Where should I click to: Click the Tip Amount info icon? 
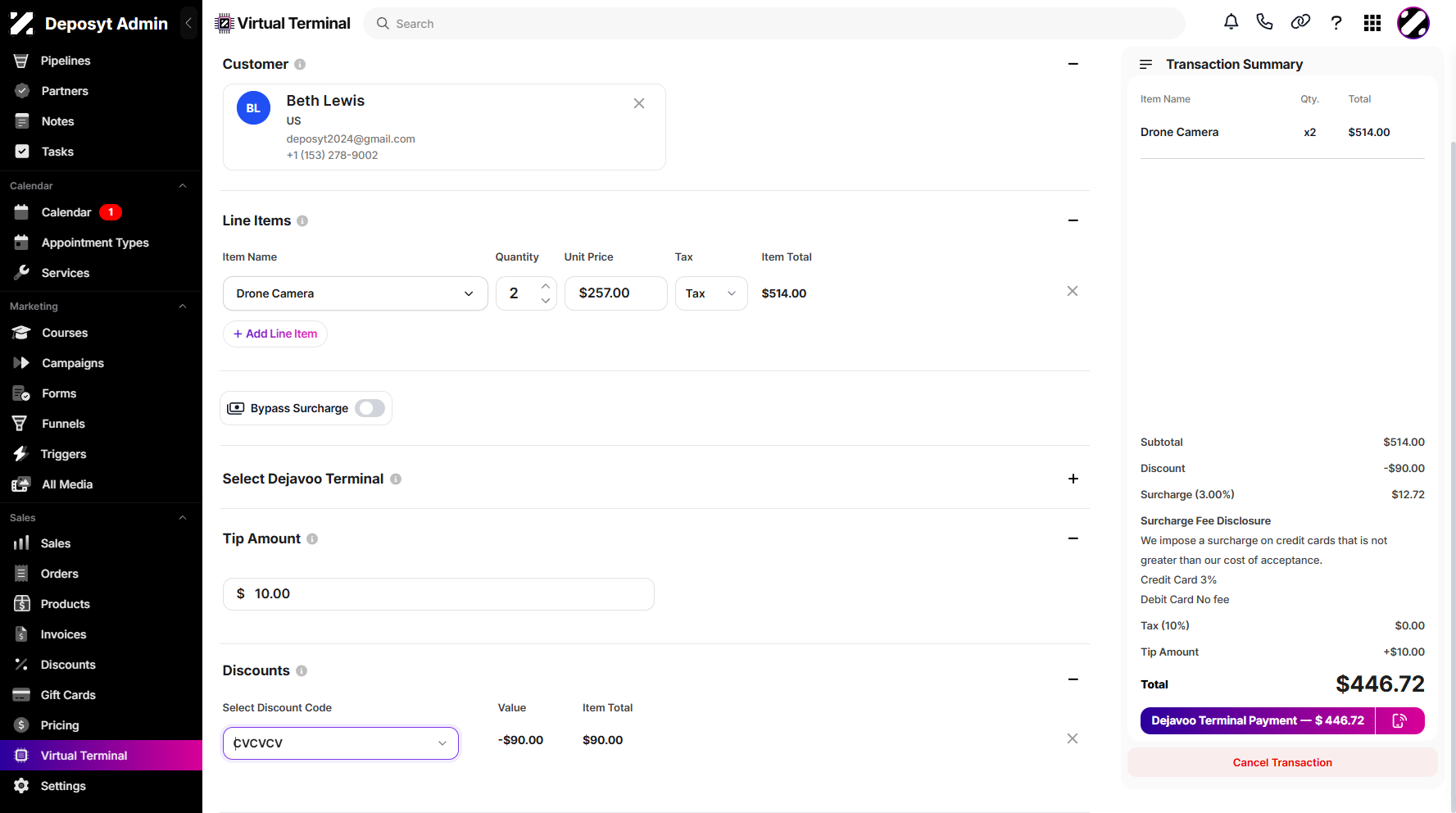pos(312,539)
